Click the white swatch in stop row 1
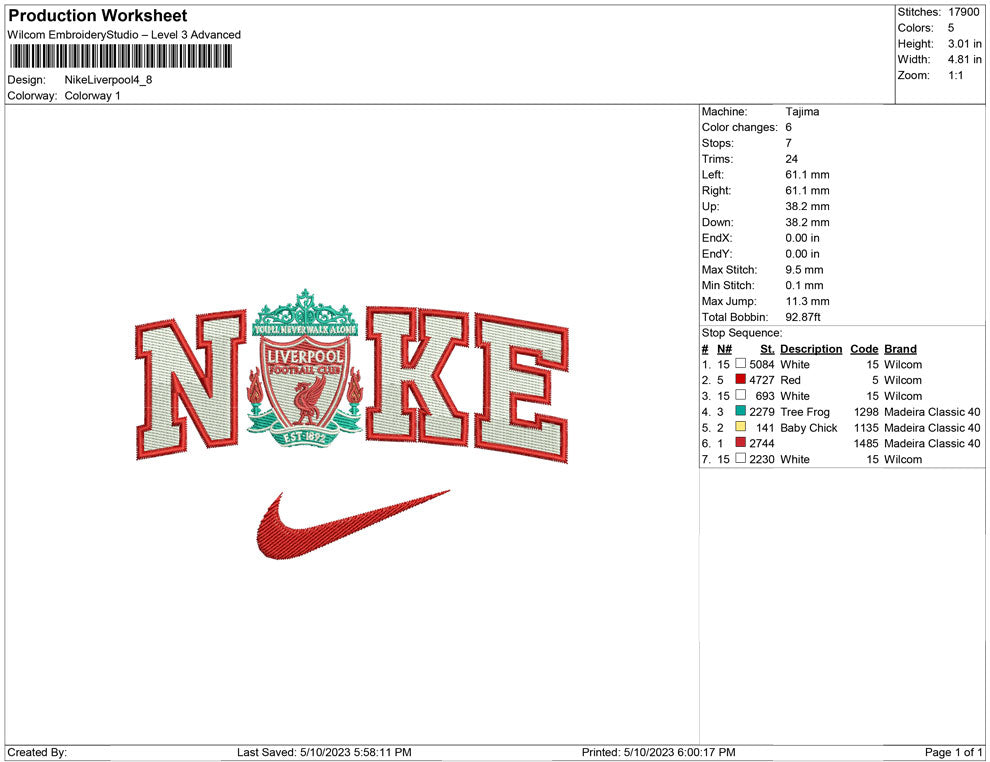This screenshot has width=990, height=762. click(741, 364)
